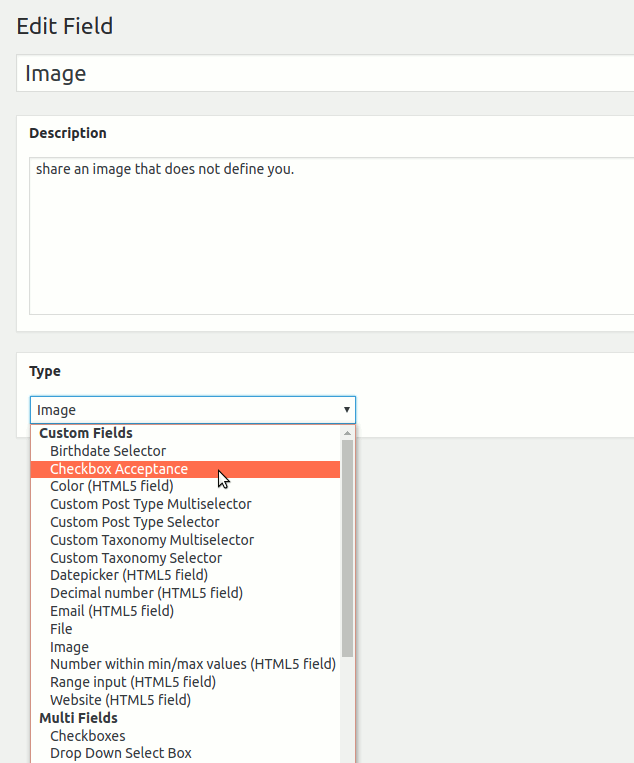Pick Datepicker (HTML5 field) option
Screen dimensions: 634x763
129,575
